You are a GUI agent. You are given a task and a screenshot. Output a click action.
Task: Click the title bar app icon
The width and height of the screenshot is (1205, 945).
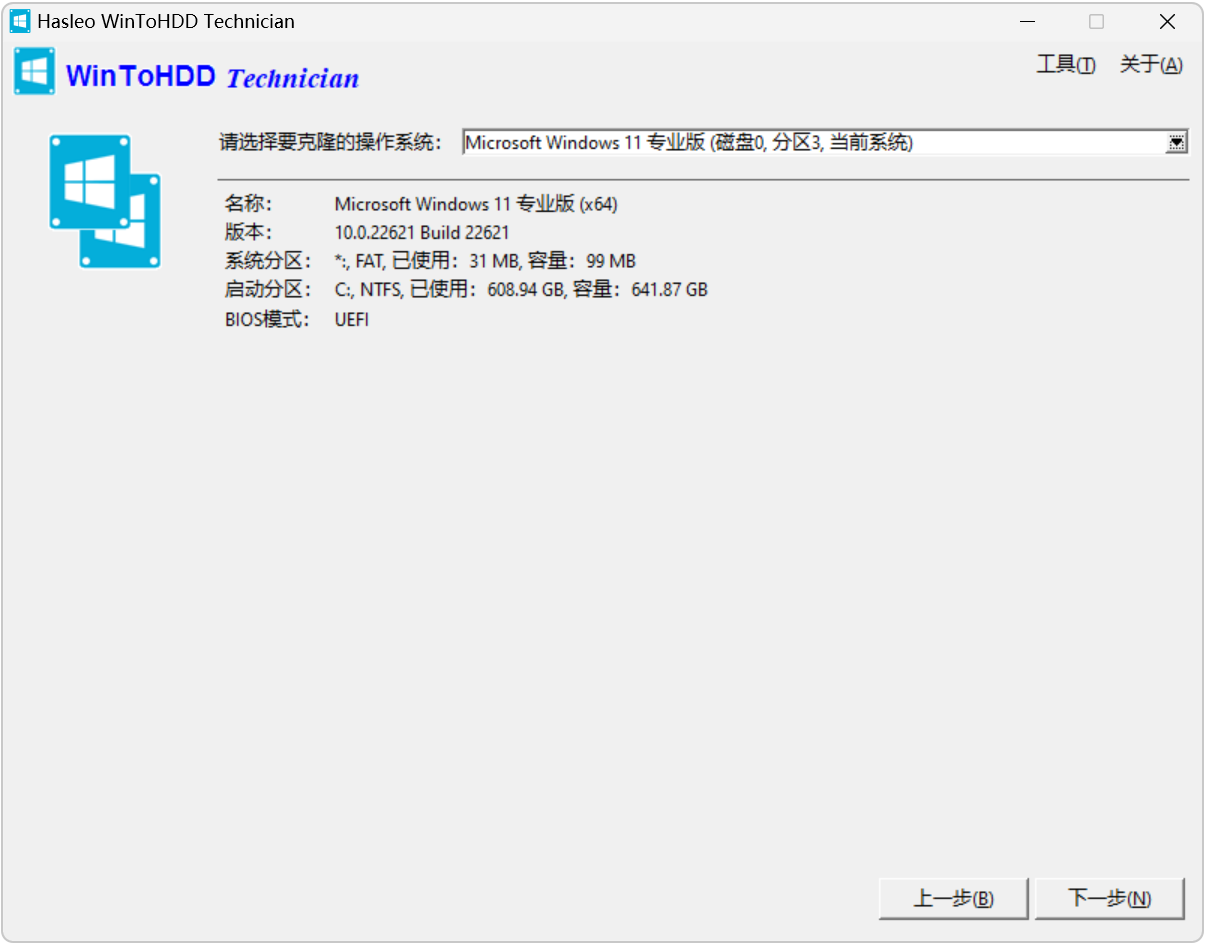click(x=20, y=21)
